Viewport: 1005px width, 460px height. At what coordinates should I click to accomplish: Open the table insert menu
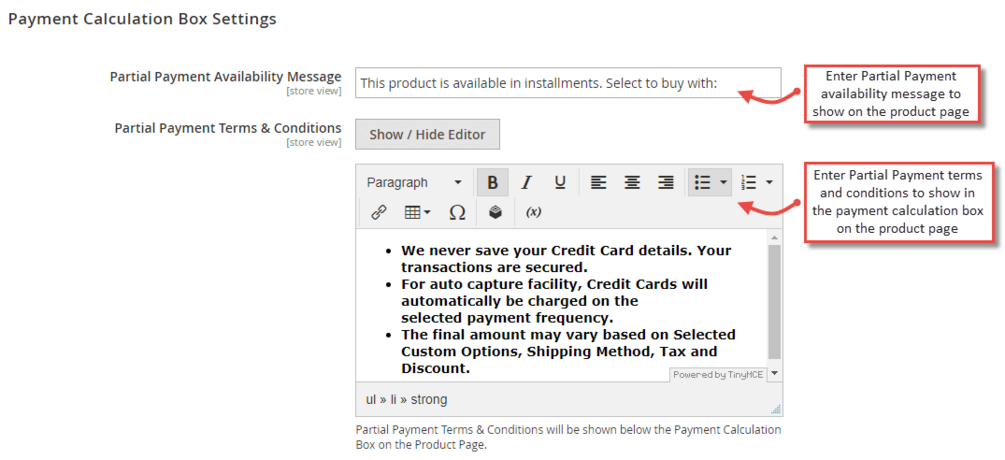tap(417, 212)
